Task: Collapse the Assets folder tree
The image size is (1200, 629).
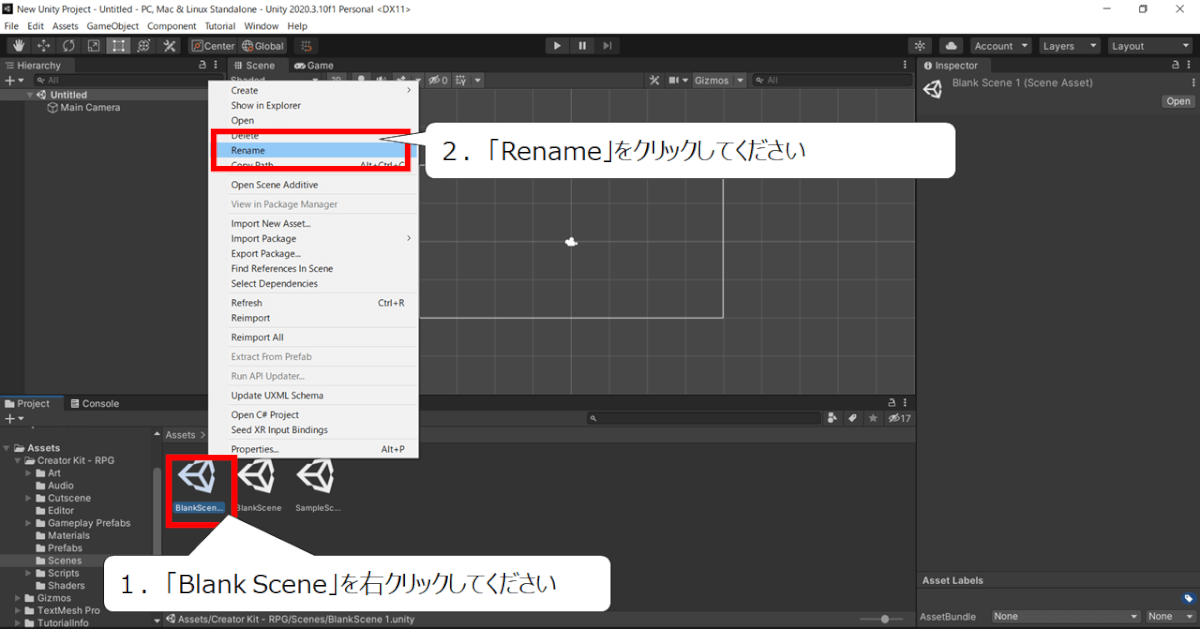Action: pos(7,448)
